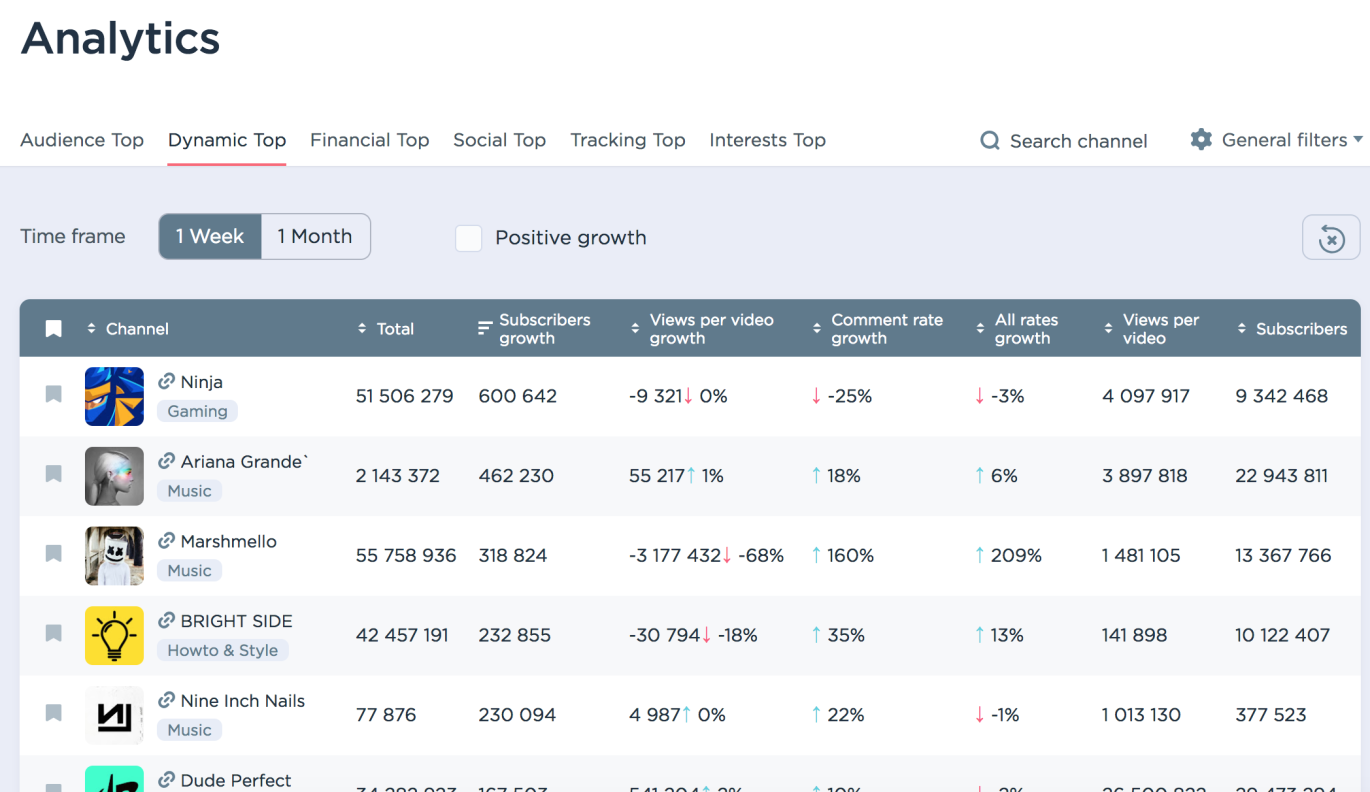1370x792 pixels.
Task: Click the reset filters circular icon
Action: (x=1331, y=238)
